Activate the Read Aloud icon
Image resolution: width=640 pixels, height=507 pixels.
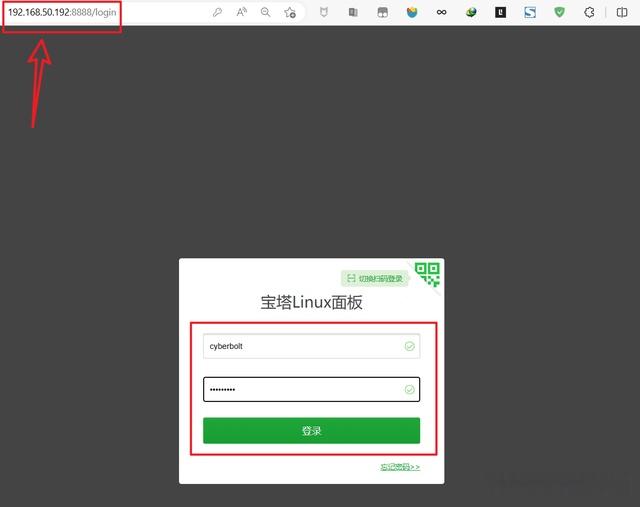tap(242, 12)
